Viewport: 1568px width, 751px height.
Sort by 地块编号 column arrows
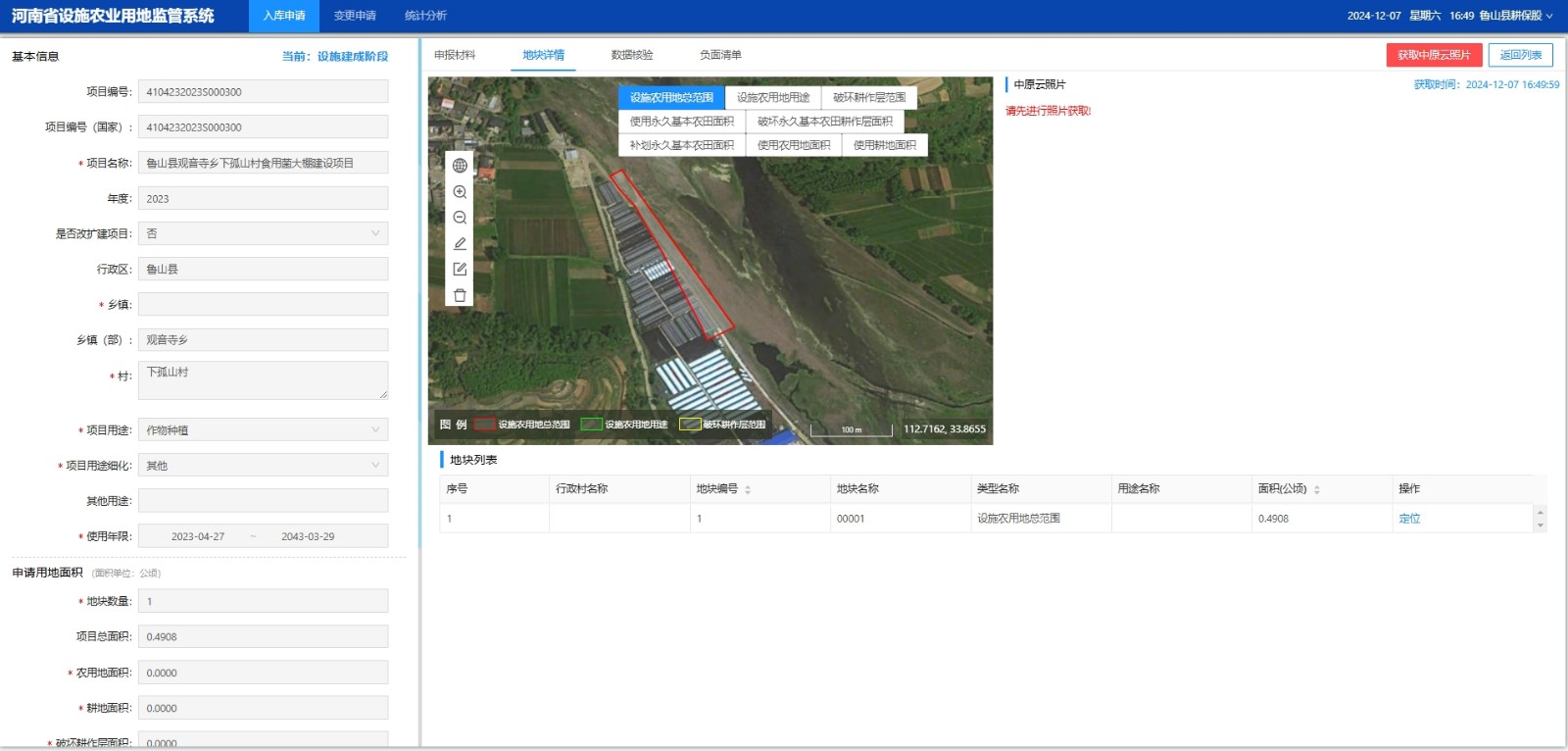tap(748, 489)
